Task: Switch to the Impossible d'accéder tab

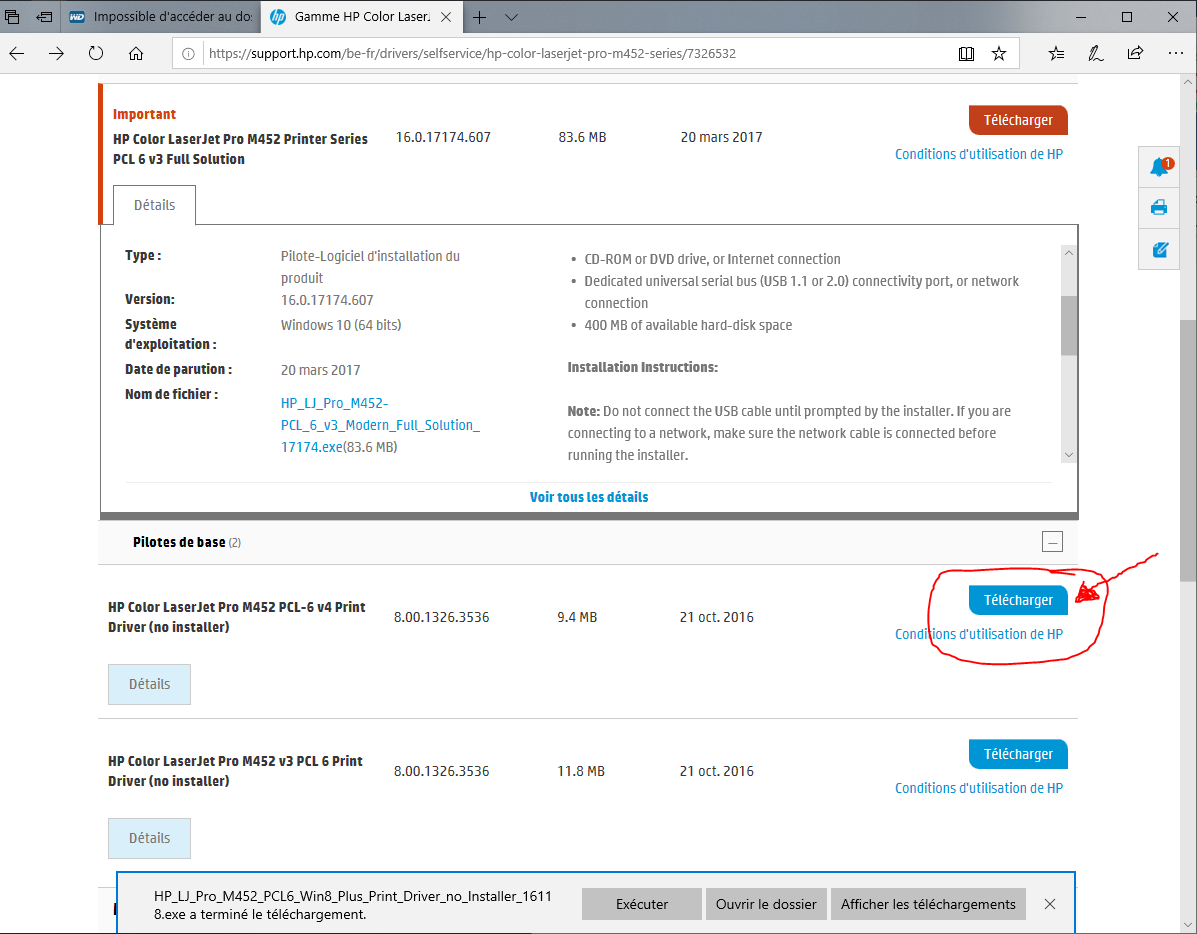Action: point(160,17)
